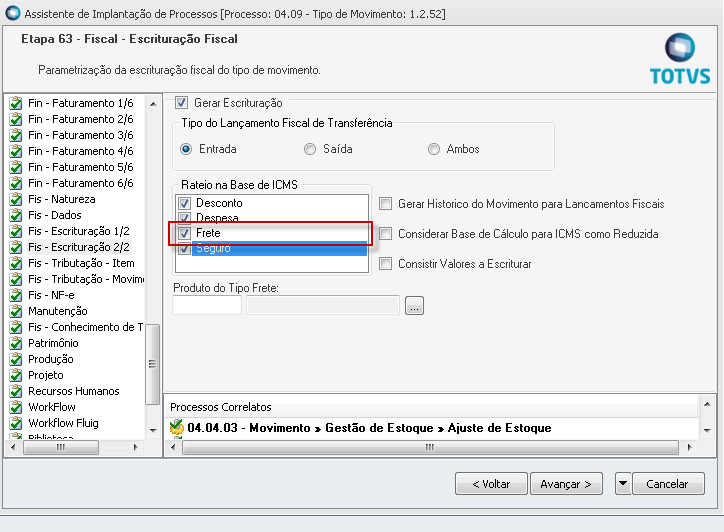Click the checkmark icon beside Fis - Tributação - Item
Image resolution: width=724 pixels, height=532 pixels.
[x=16, y=263]
